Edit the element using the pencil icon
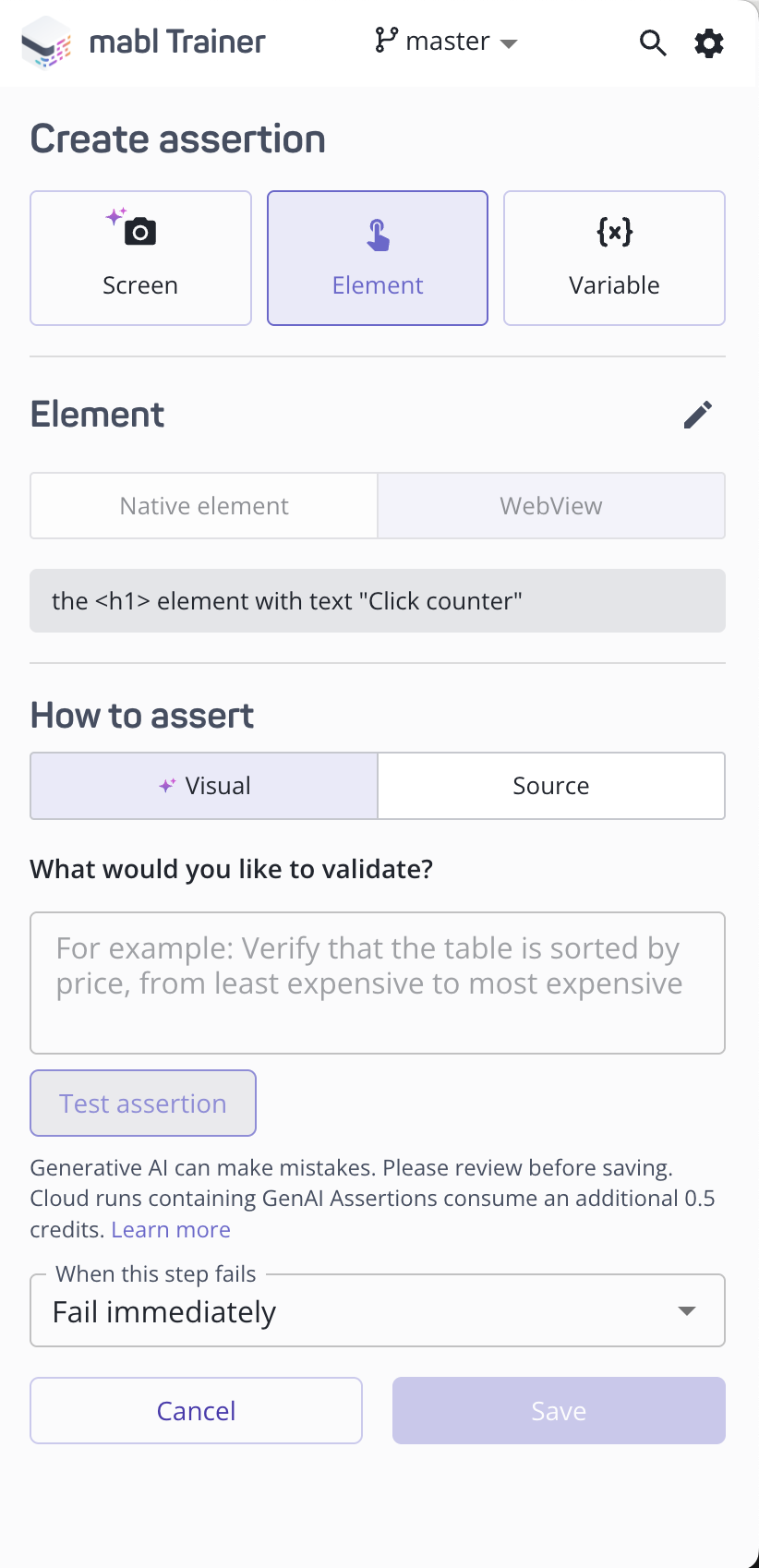Screen dimensions: 759x1568 click(x=698, y=415)
